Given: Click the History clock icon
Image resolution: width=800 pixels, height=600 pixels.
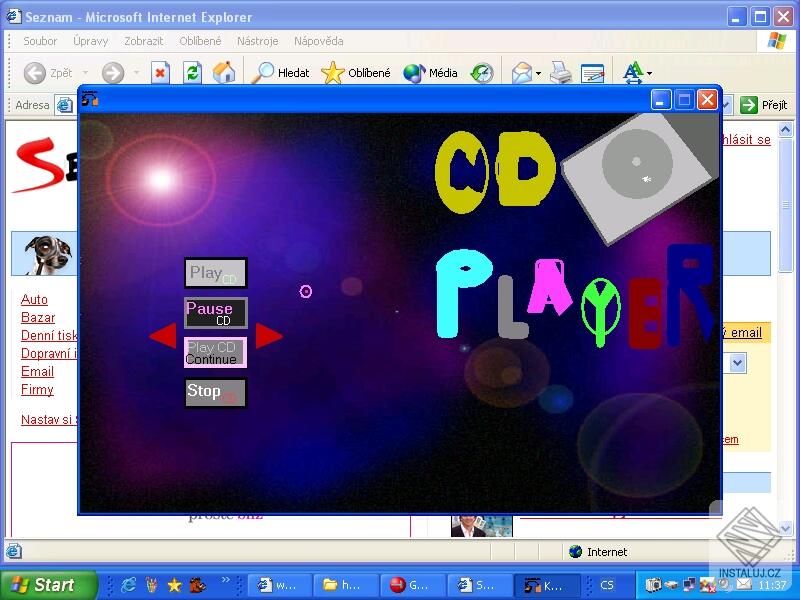Looking at the screenshot, I should [x=482, y=73].
